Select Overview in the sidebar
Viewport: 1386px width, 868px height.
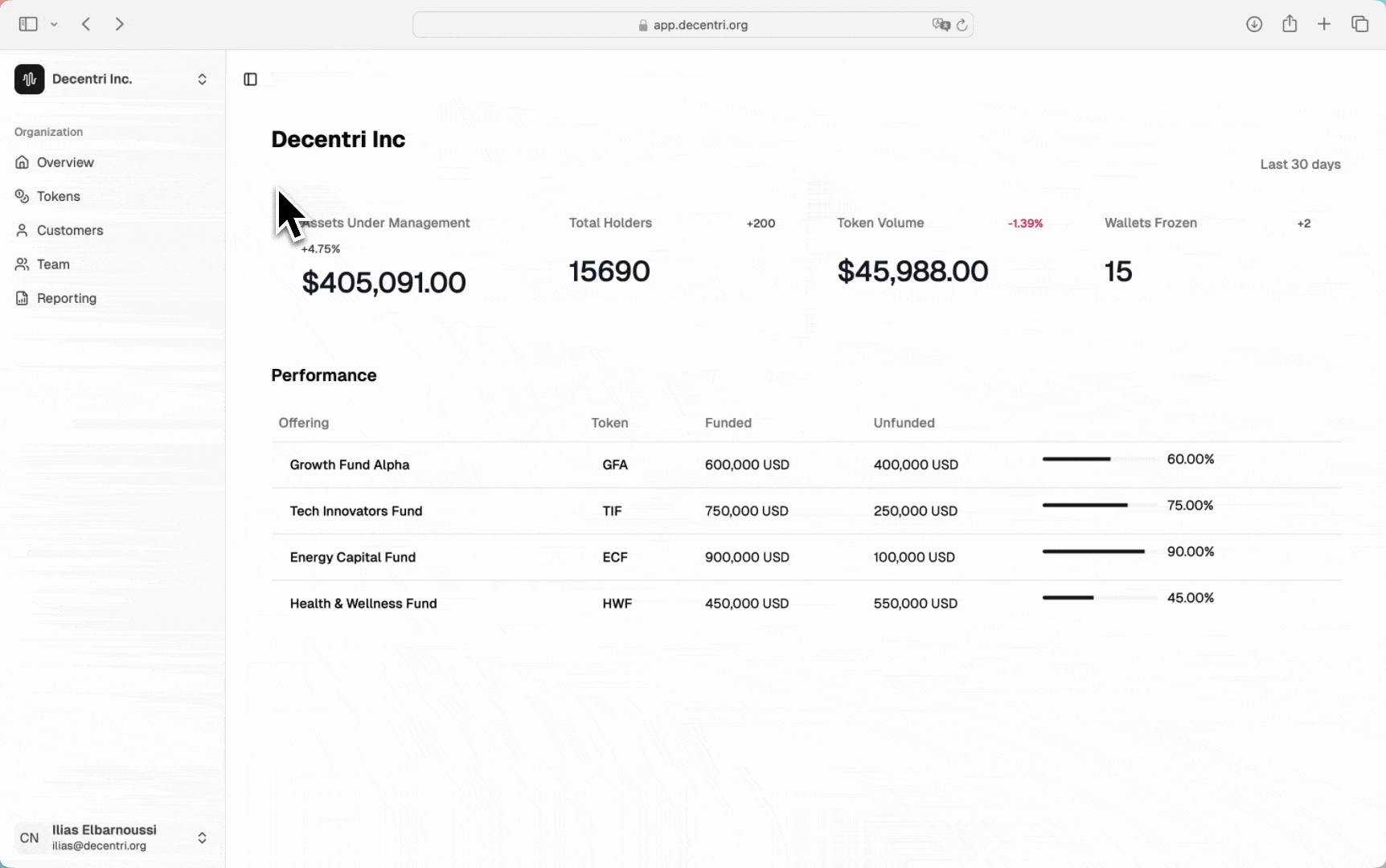click(64, 162)
